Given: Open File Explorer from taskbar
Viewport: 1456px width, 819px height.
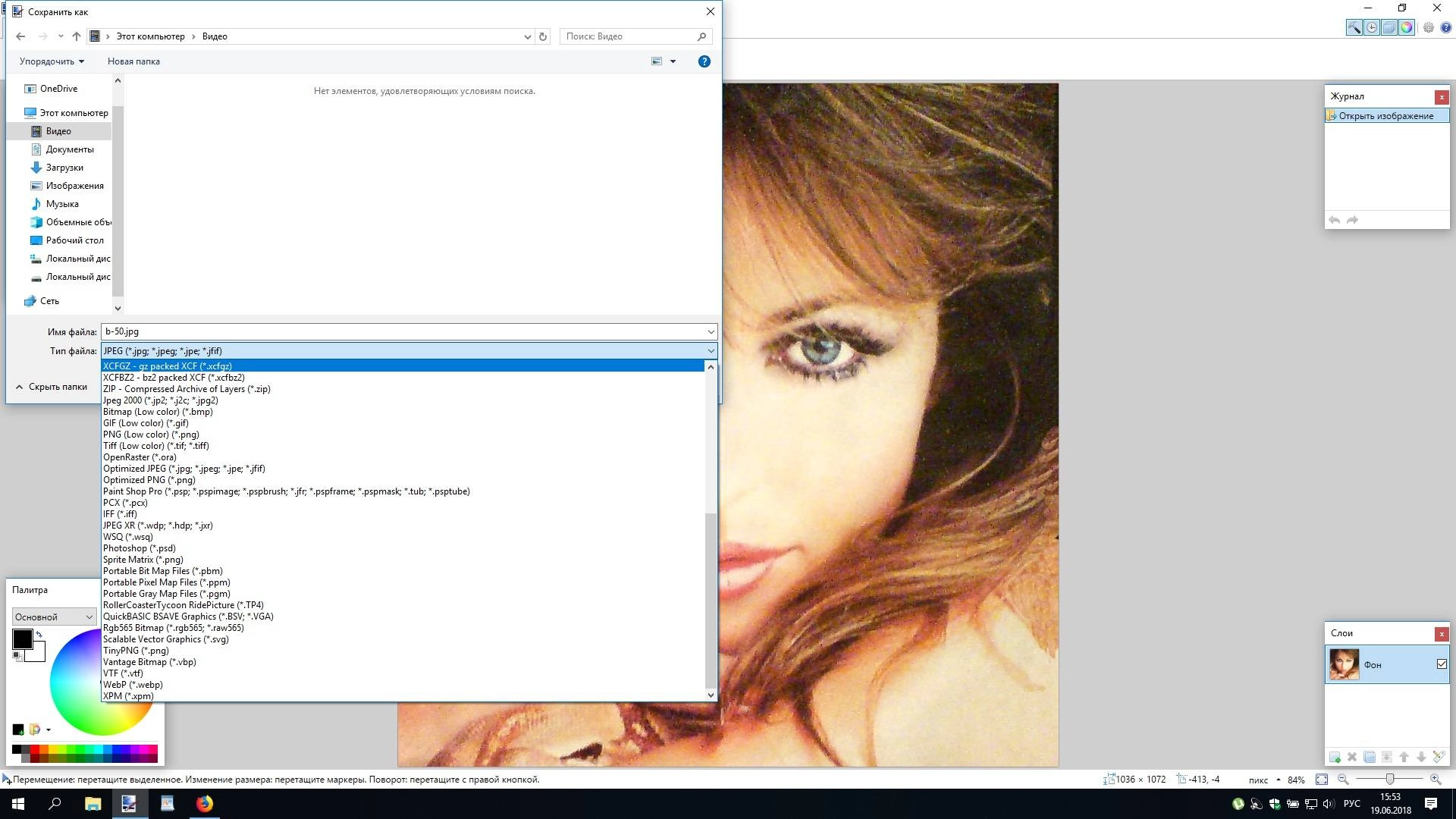Looking at the screenshot, I should click(x=93, y=804).
